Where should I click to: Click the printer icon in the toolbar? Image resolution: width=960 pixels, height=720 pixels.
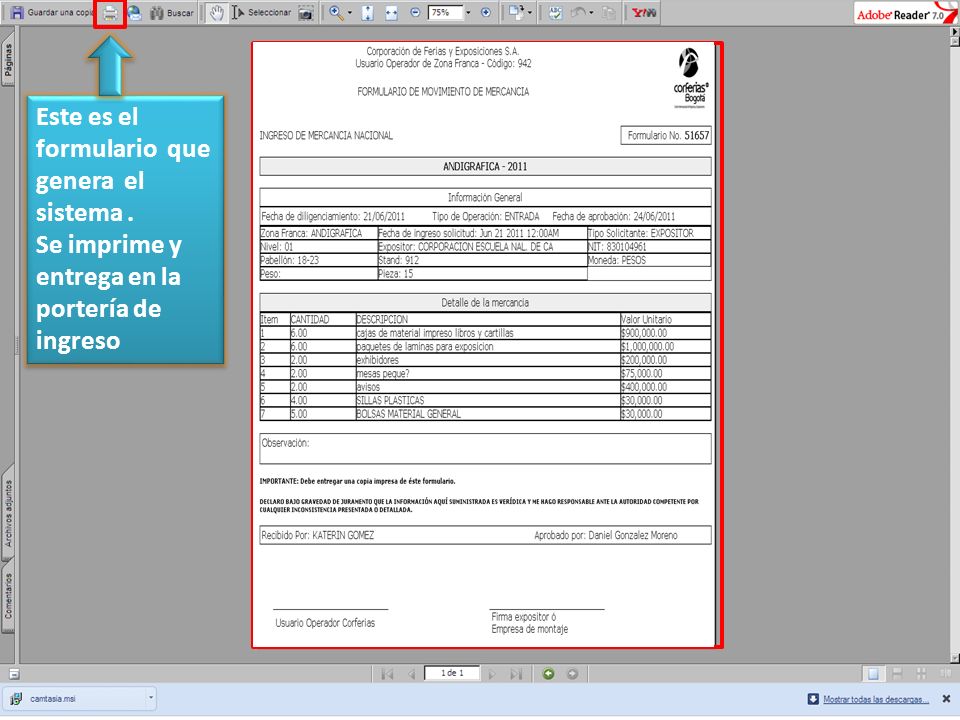(110, 13)
